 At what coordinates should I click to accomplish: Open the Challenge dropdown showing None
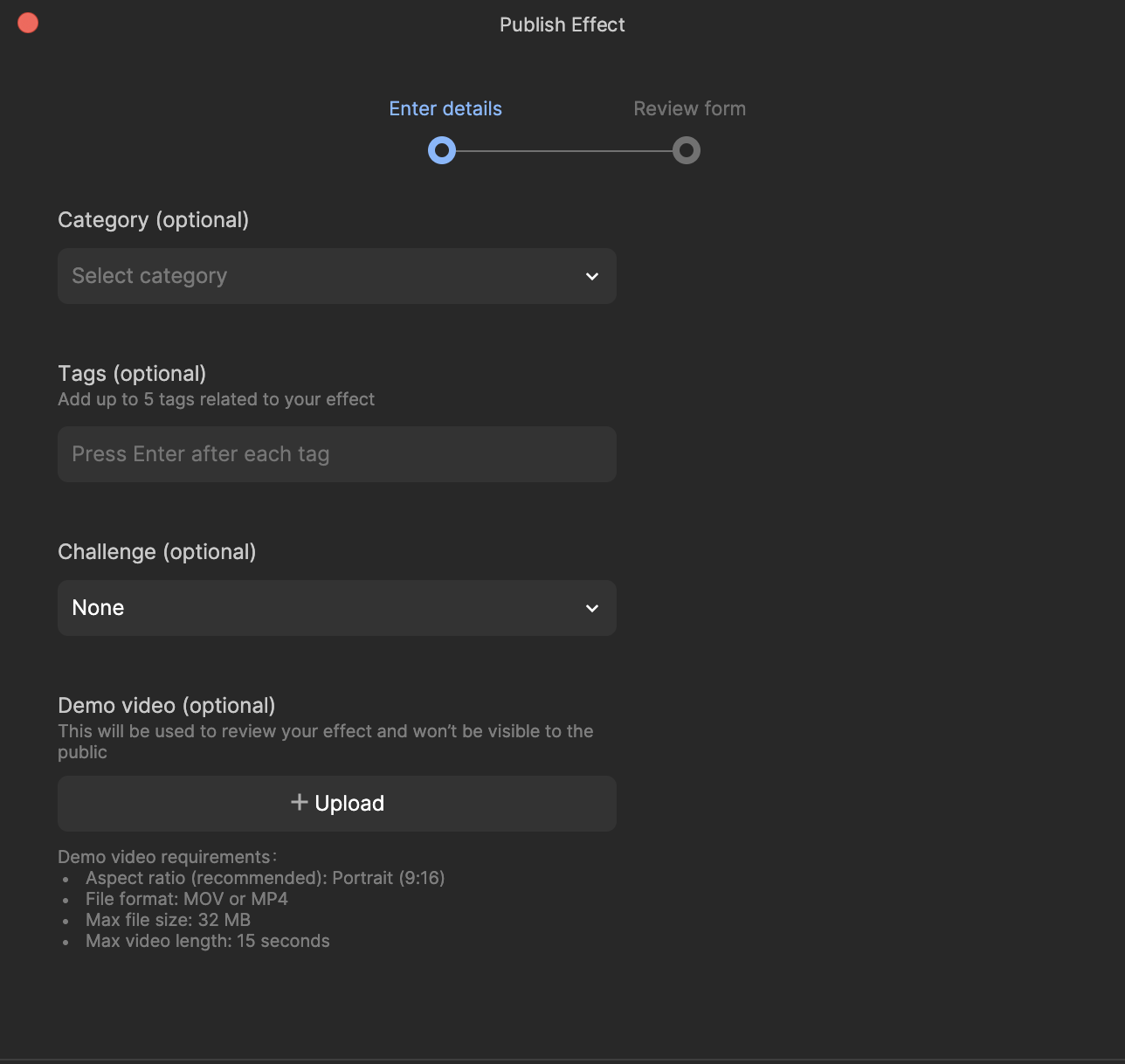[337, 608]
